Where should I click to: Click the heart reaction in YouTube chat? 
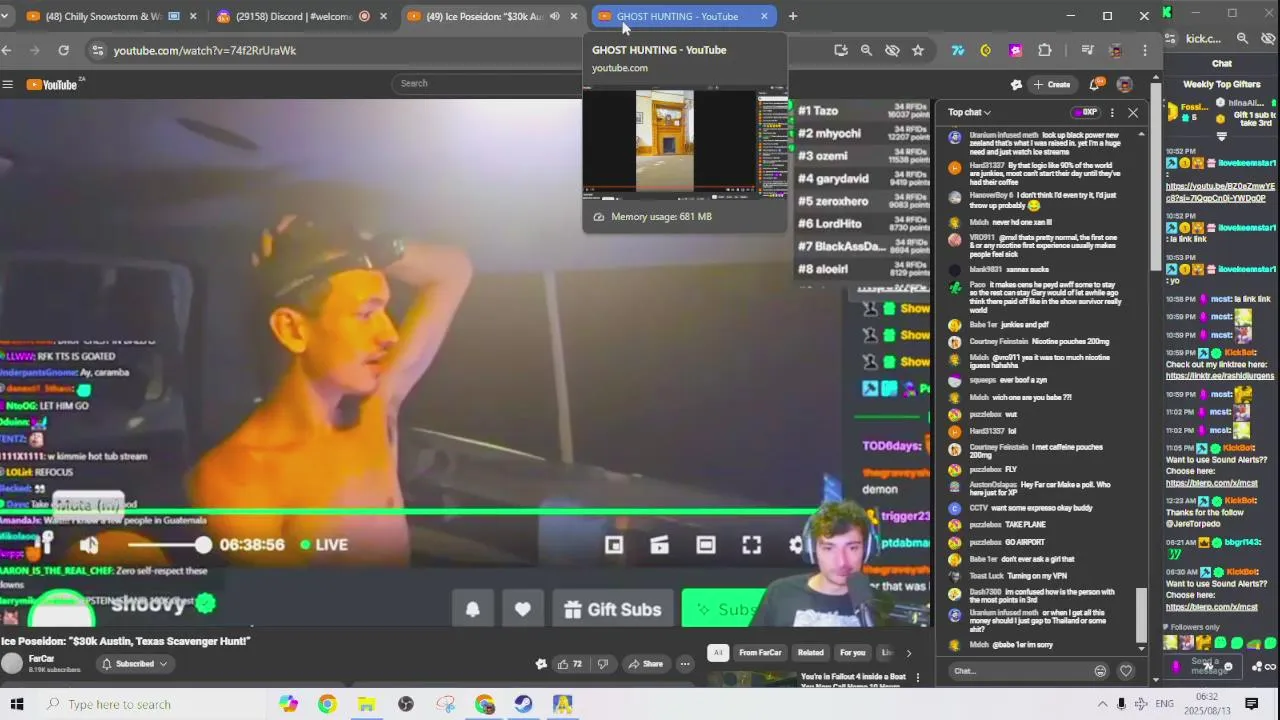(x=1126, y=671)
